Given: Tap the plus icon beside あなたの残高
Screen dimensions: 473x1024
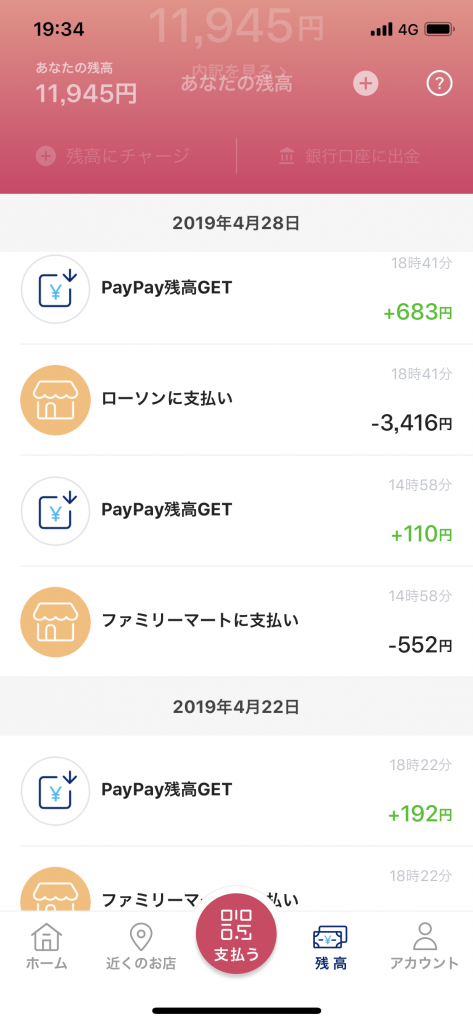Looking at the screenshot, I should point(366,84).
